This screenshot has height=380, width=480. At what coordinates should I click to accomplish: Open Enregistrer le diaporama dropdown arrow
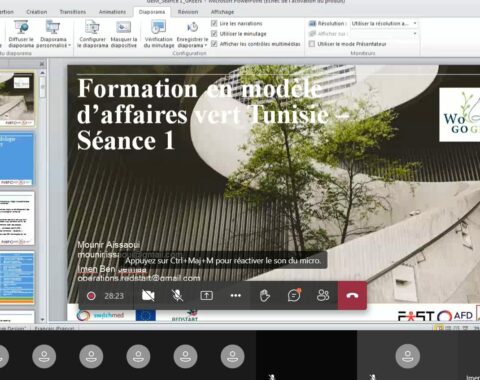206,45
